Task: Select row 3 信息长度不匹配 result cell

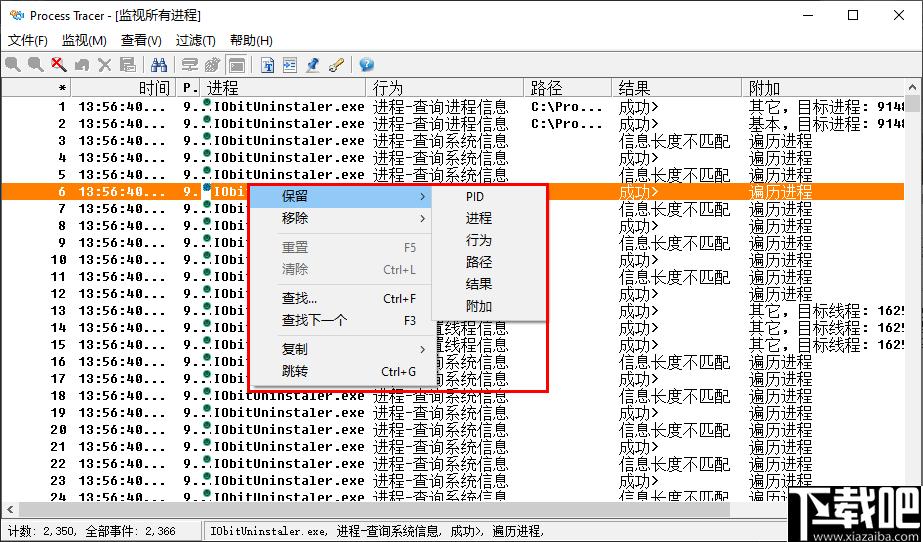Action: [675, 141]
